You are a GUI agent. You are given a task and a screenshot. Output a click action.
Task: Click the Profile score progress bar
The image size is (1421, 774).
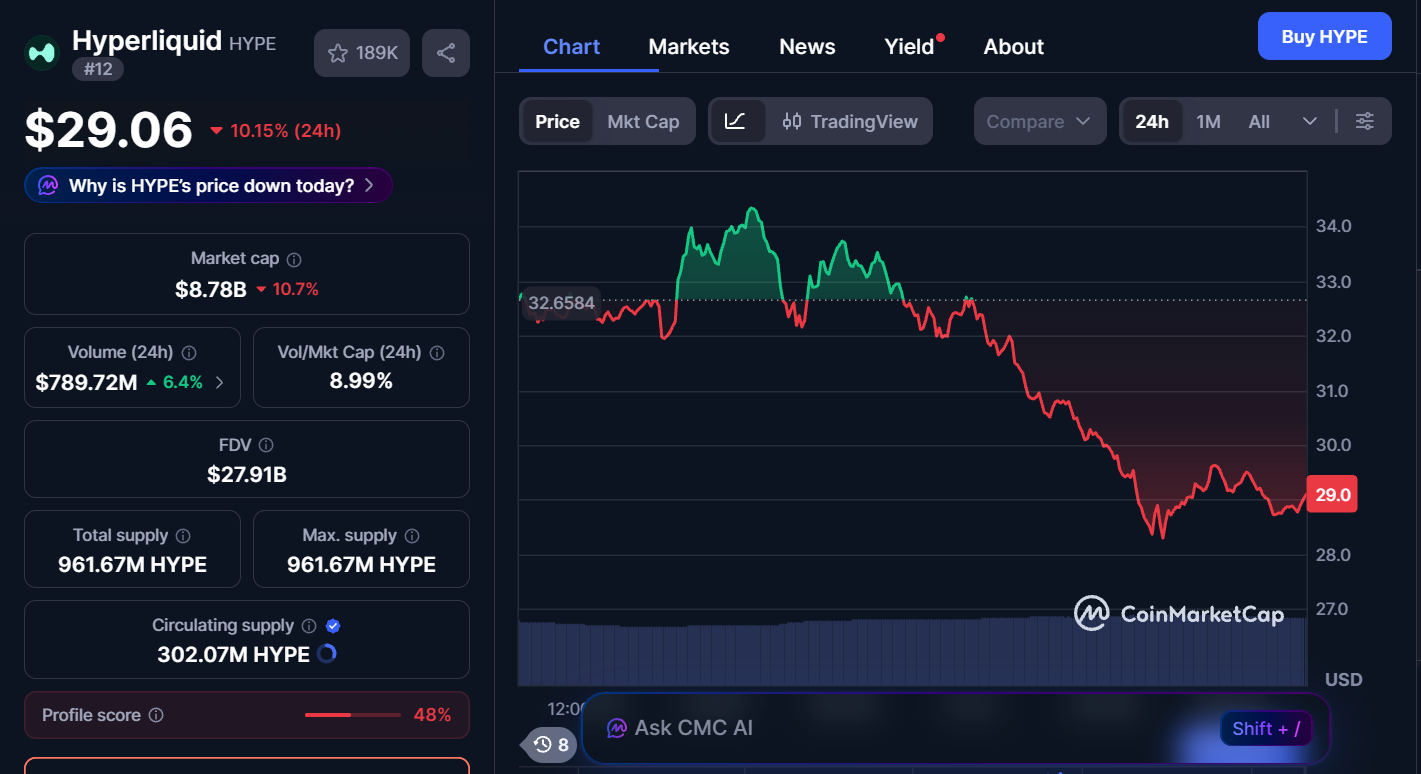pyautogui.click(x=352, y=715)
